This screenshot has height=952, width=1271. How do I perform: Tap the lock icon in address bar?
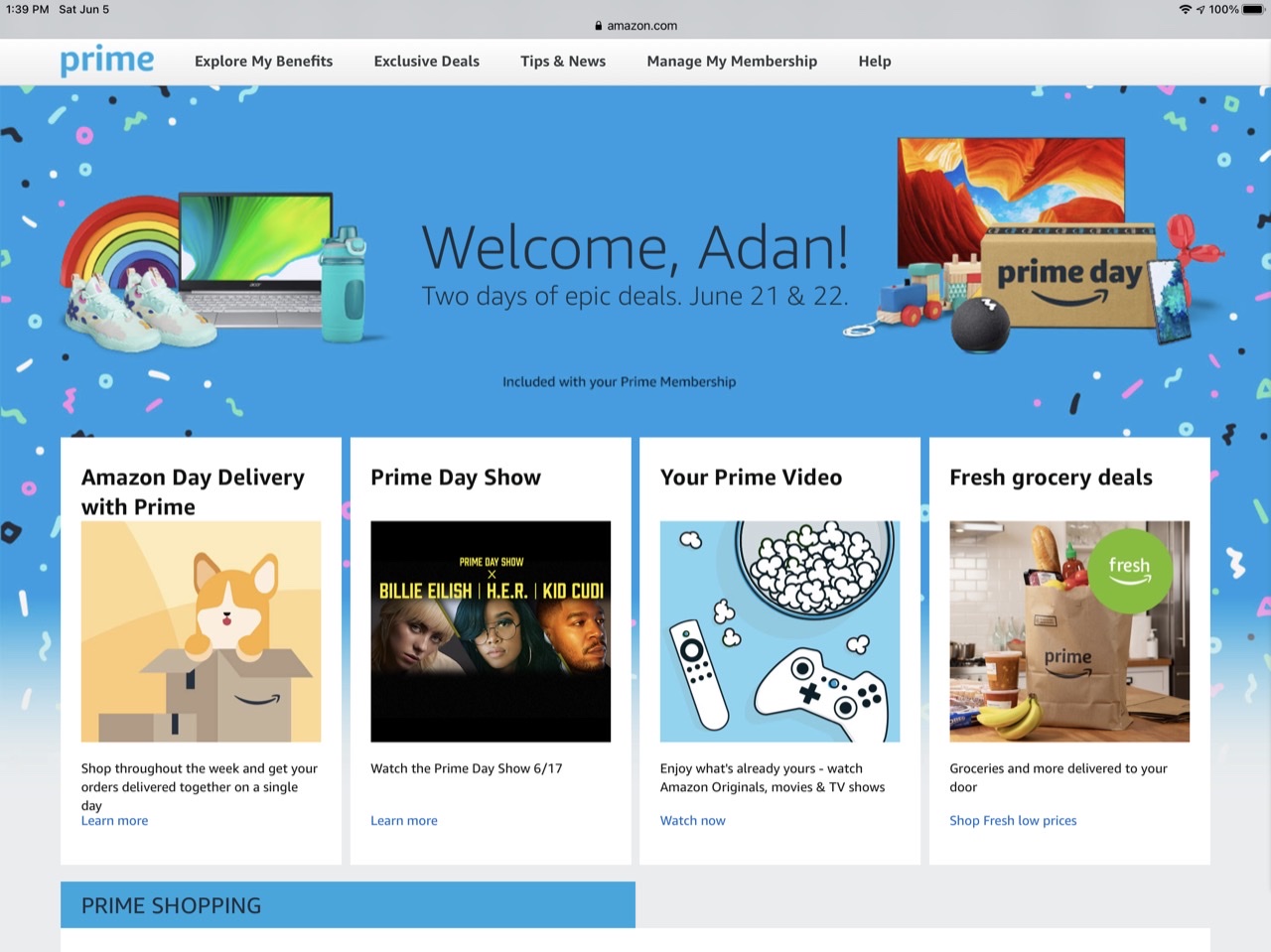pos(598,26)
